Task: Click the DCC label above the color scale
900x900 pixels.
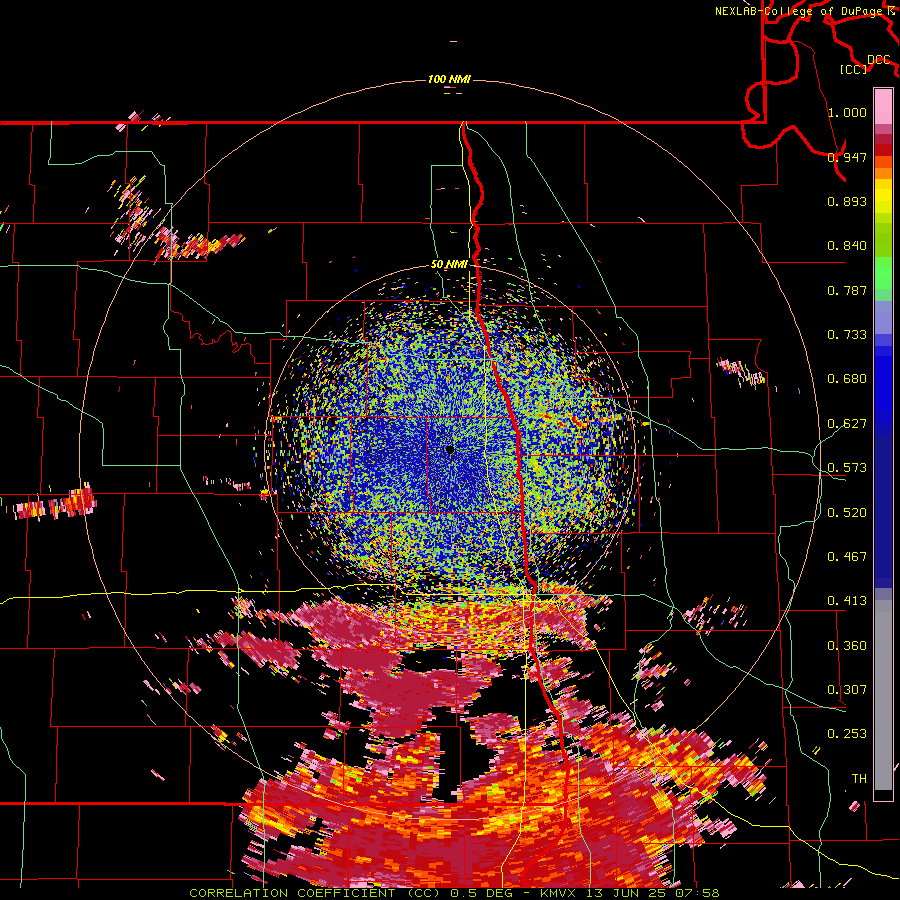Action: click(x=878, y=59)
